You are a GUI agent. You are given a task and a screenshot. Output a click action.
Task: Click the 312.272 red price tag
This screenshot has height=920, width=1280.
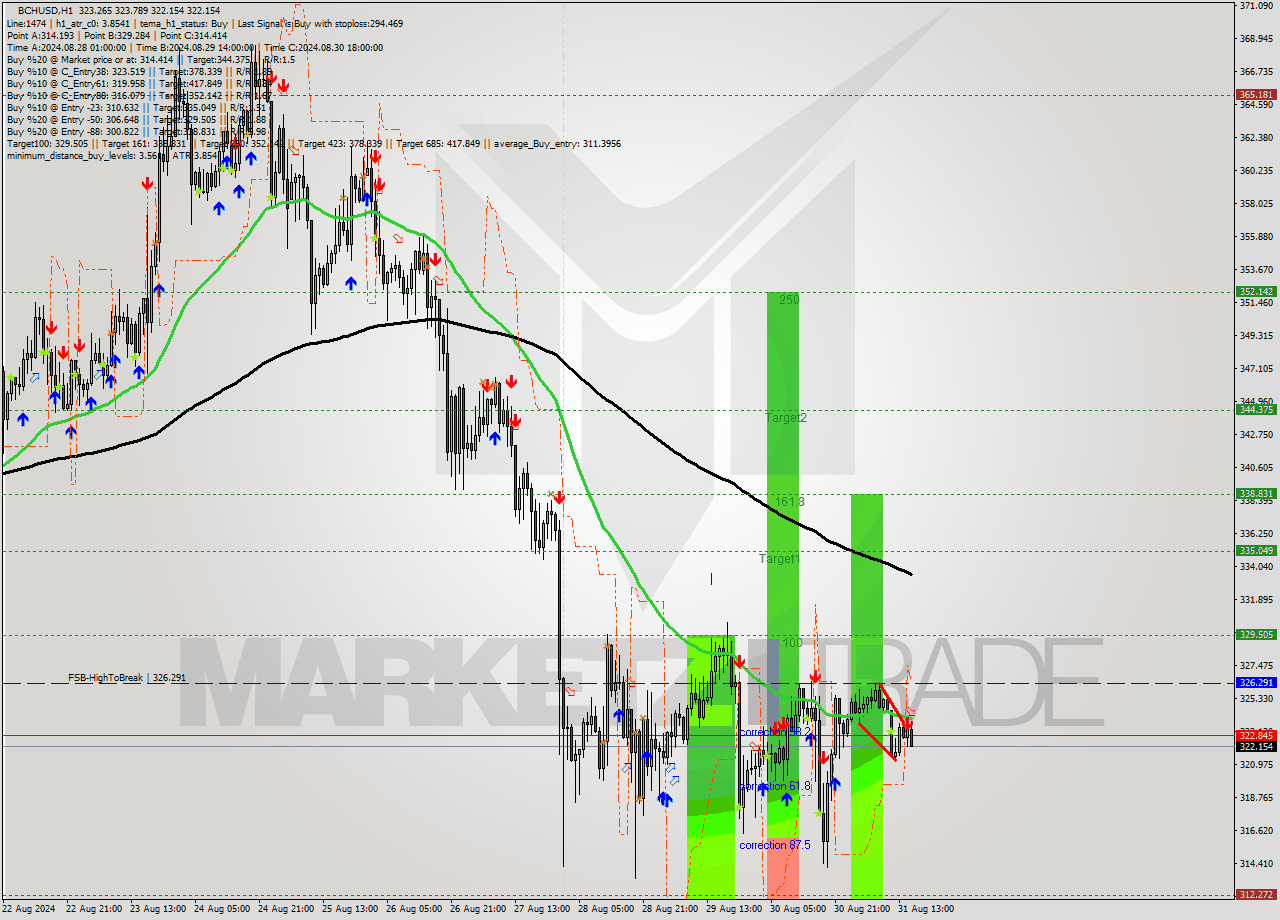(x=1255, y=894)
